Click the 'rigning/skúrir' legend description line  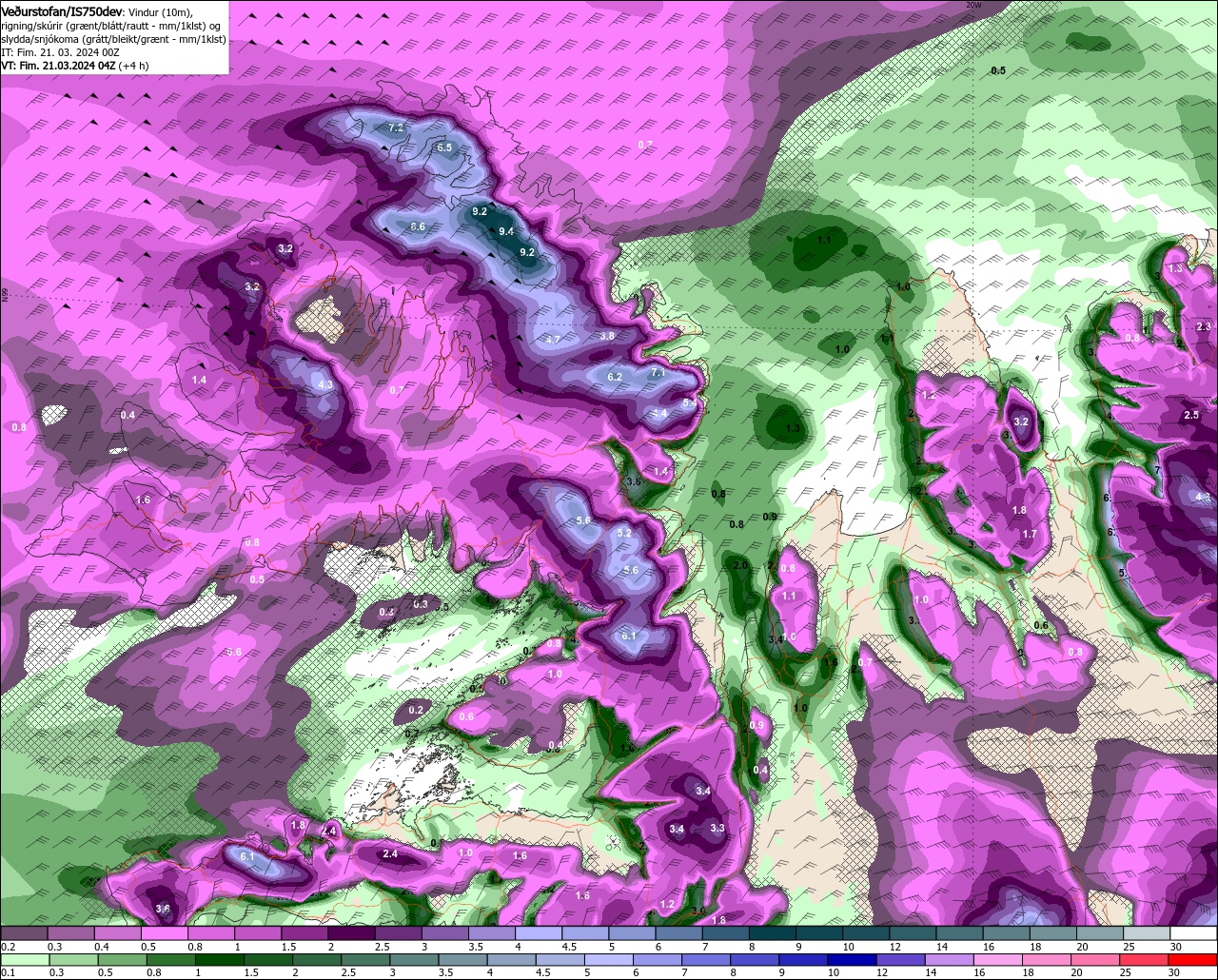[110, 26]
